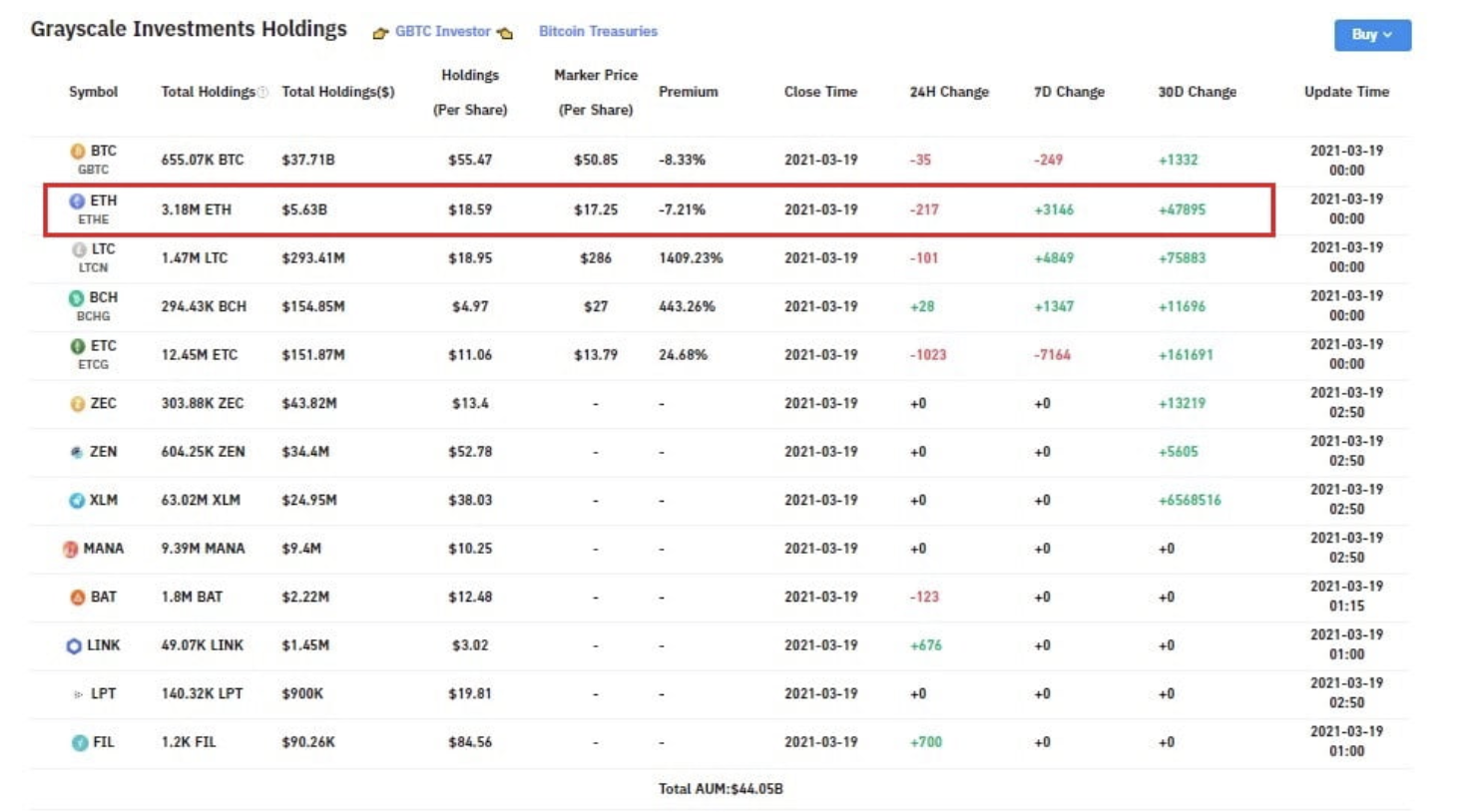Click the Total Holdings($) column header
The height and width of the screenshot is (812, 1483).
point(338,92)
